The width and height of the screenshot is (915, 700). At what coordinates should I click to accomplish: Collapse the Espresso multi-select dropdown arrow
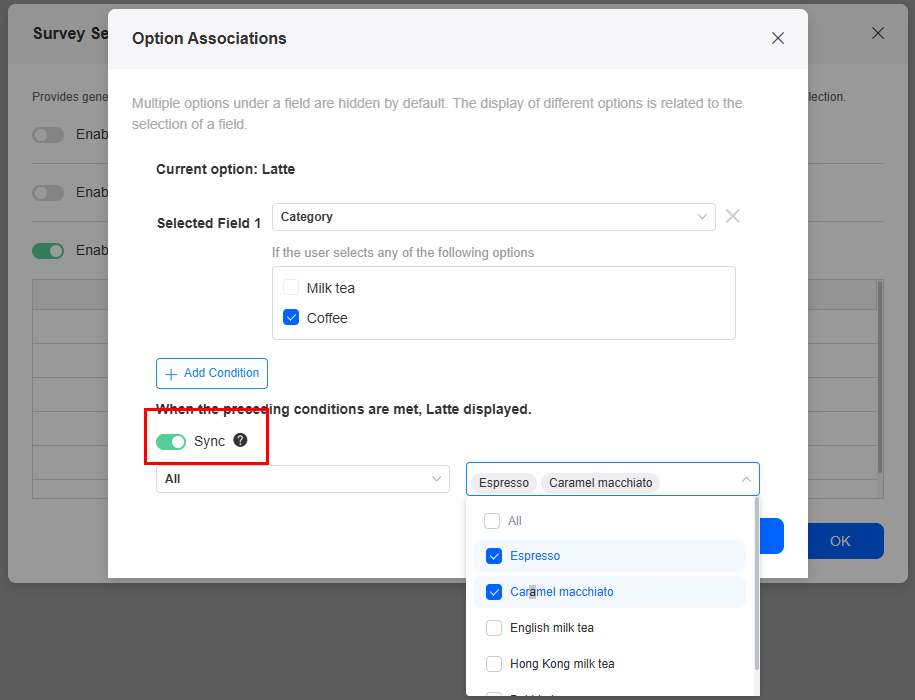(746, 480)
